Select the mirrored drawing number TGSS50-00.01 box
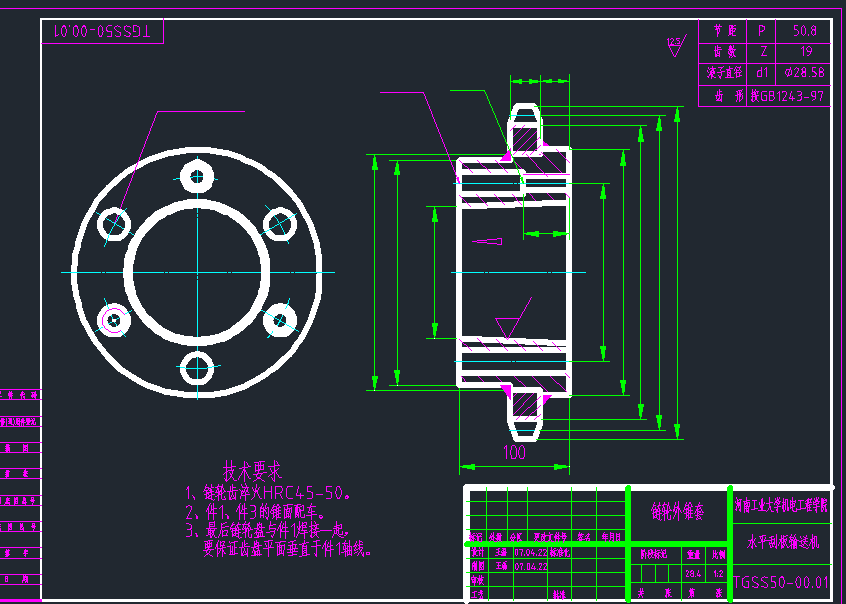Viewport: 846px width, 604px height. point(102,32)
